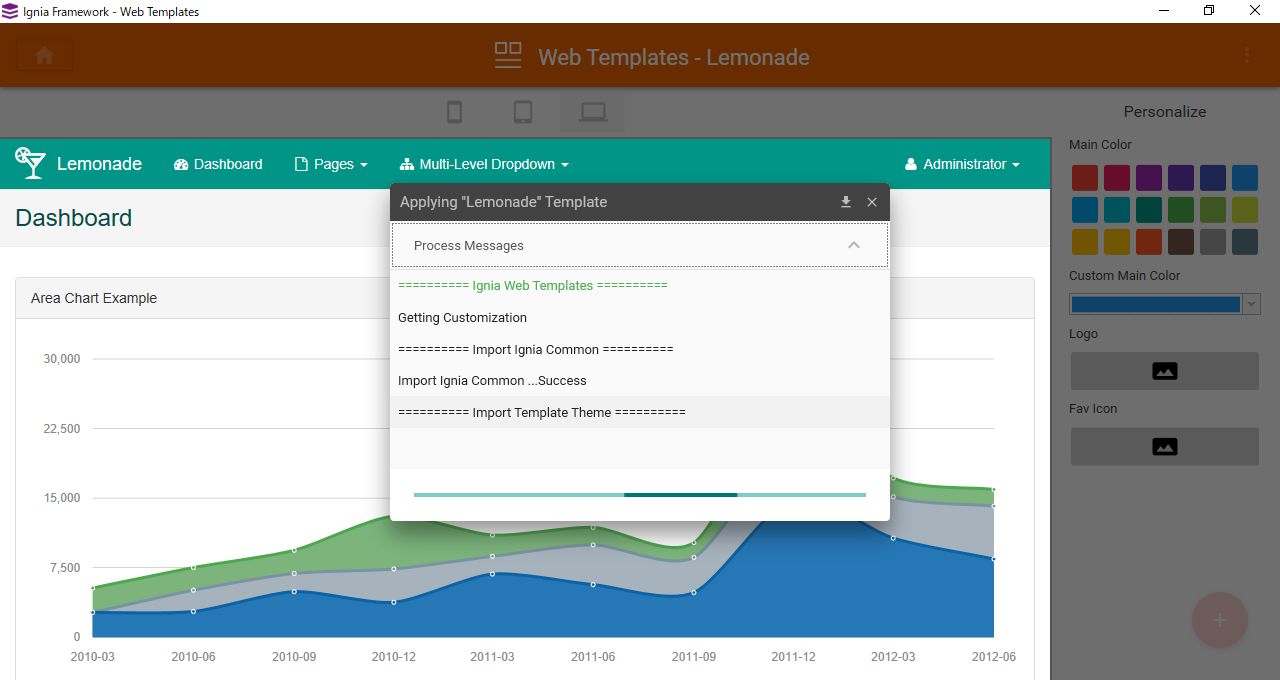
Task: Open the vertical three-dot options menu
Action: pyautogui.click(x=1246, y=55)
